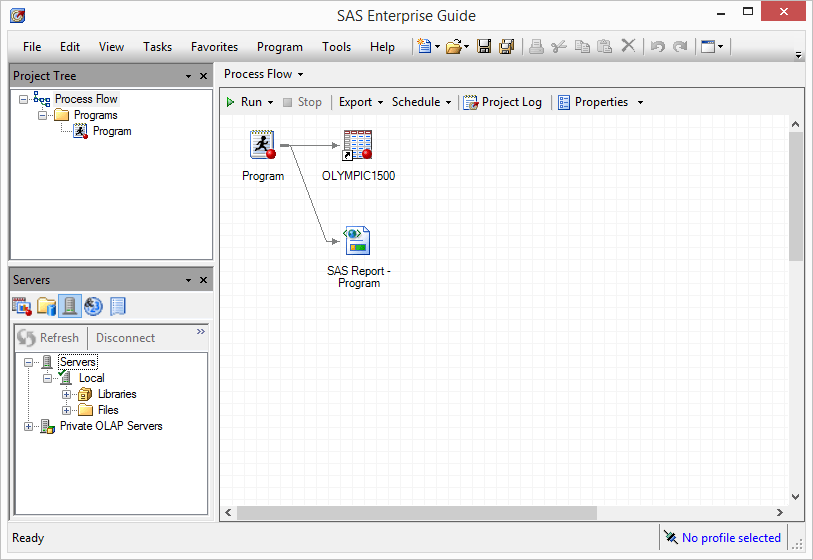Open the File menu
The height and width of the screenshot is (560, 813).
(32, 47)
